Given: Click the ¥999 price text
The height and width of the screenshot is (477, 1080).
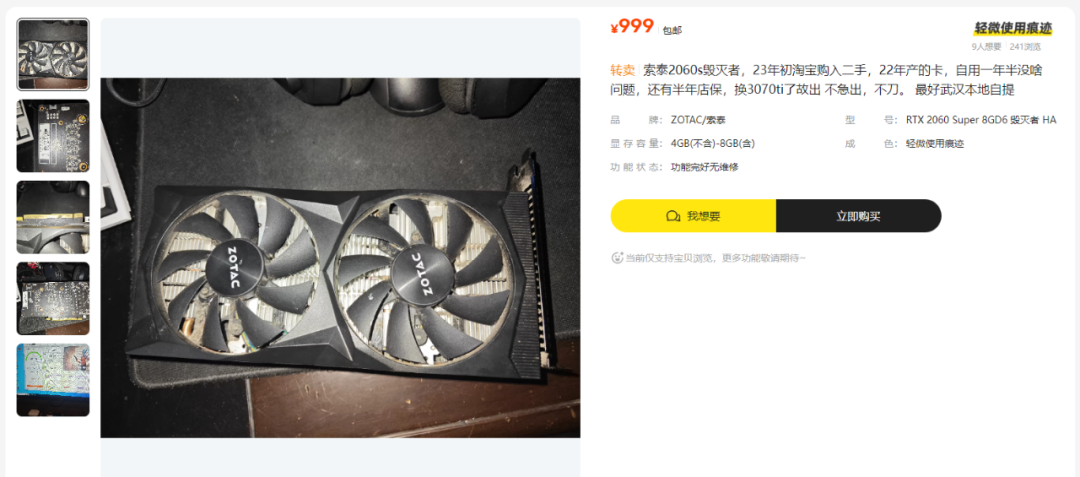Looking at the screenshot, I should 632,27.
